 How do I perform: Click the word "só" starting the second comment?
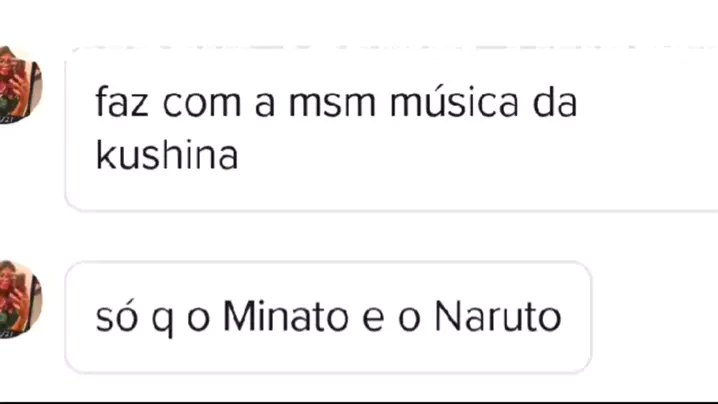117,316
